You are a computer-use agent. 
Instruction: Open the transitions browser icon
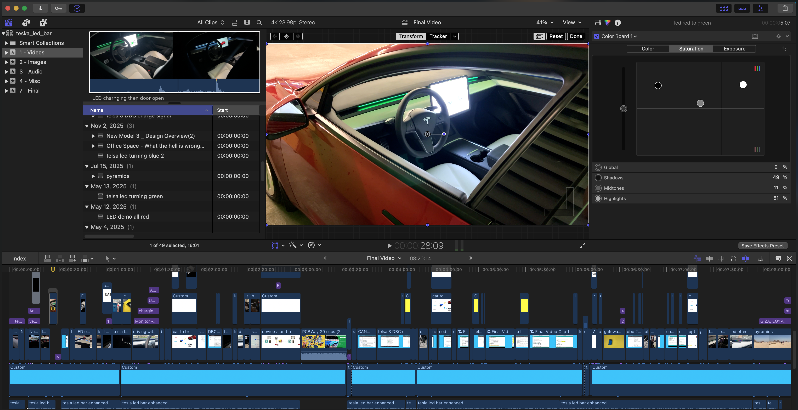[790, 258]
